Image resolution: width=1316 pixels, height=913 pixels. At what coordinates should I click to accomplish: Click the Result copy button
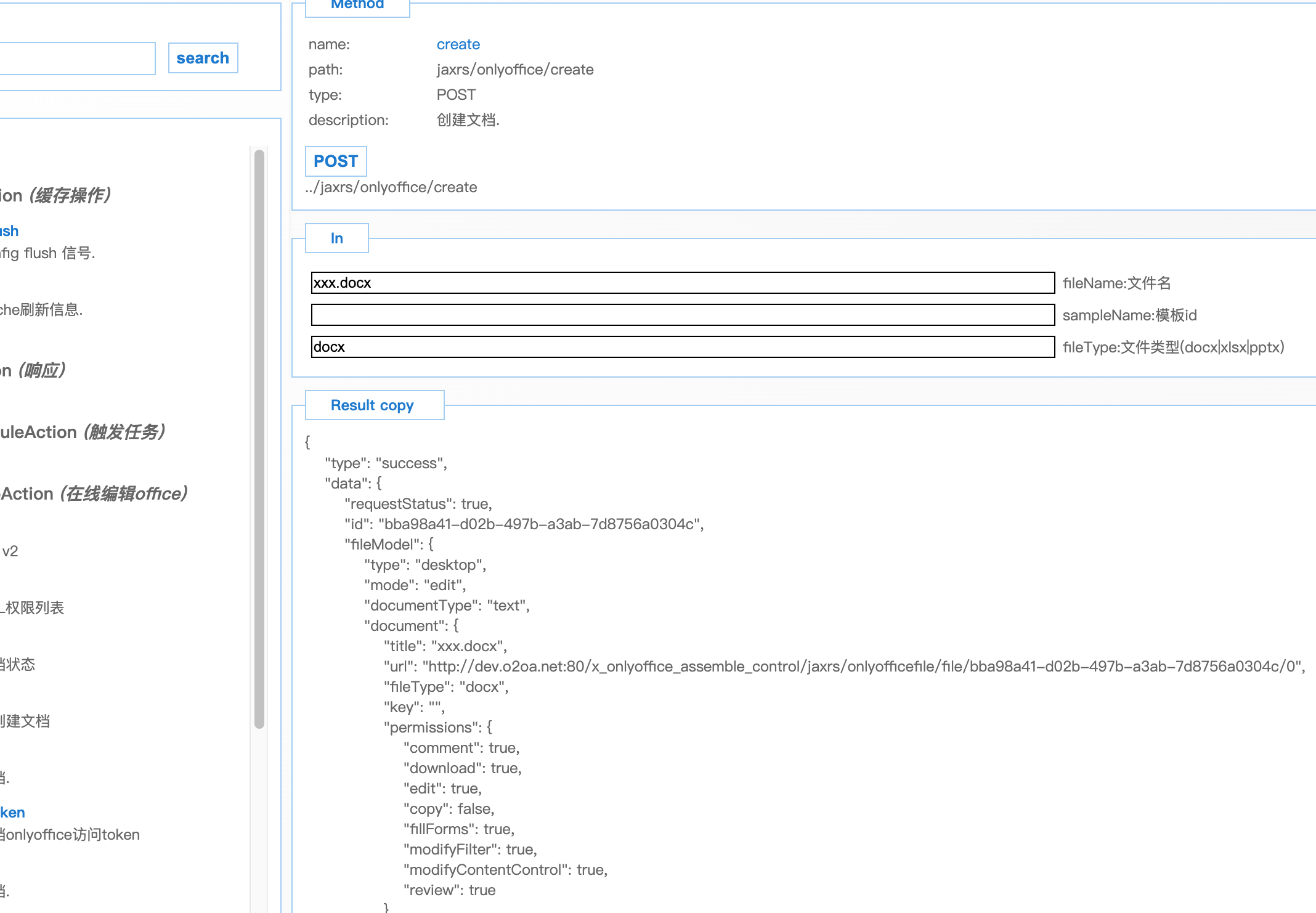374,405
